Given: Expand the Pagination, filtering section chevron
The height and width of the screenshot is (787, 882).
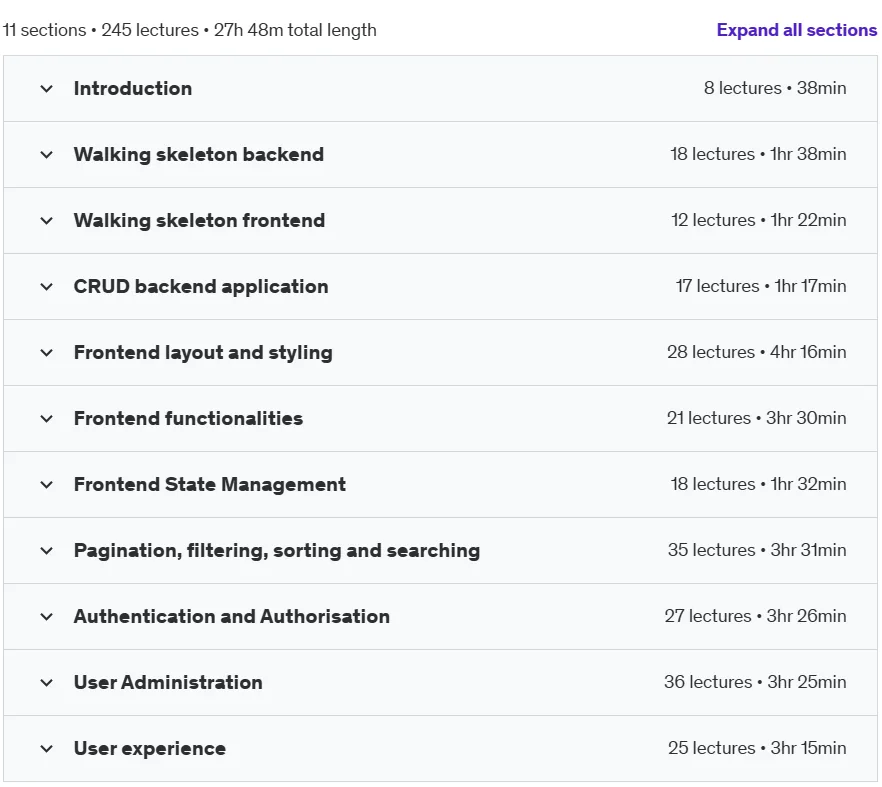Looking at the screenshot, I should (x=47, y=551).
